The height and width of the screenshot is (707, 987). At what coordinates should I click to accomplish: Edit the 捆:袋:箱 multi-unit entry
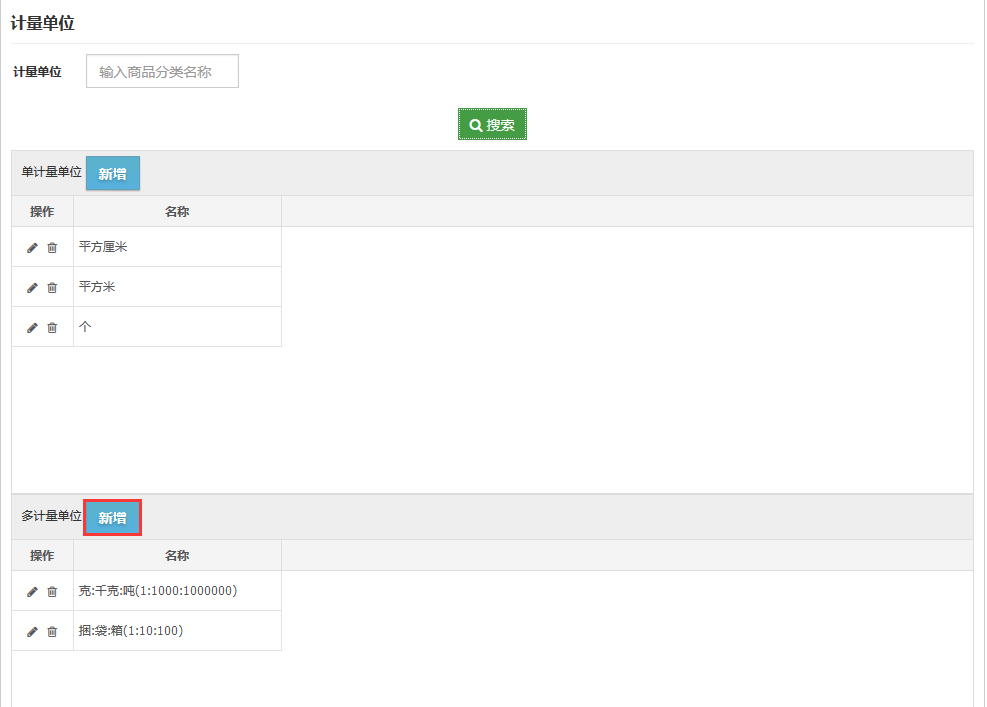coord(32,632)
